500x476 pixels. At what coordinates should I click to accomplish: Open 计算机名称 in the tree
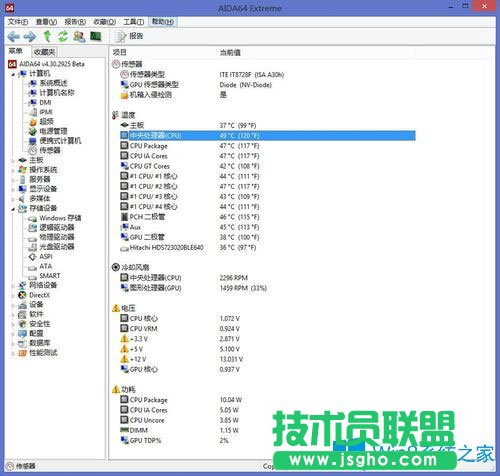click(x=52, y=93)
